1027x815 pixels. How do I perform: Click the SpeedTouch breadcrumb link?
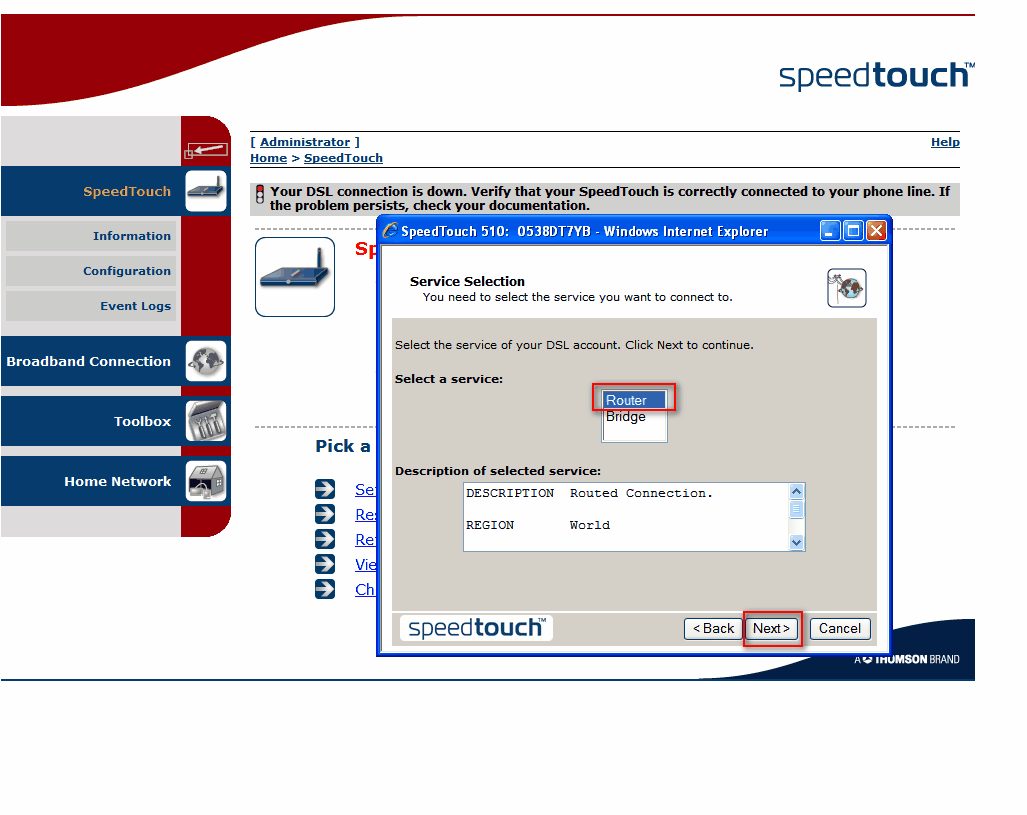coord(343,158)
